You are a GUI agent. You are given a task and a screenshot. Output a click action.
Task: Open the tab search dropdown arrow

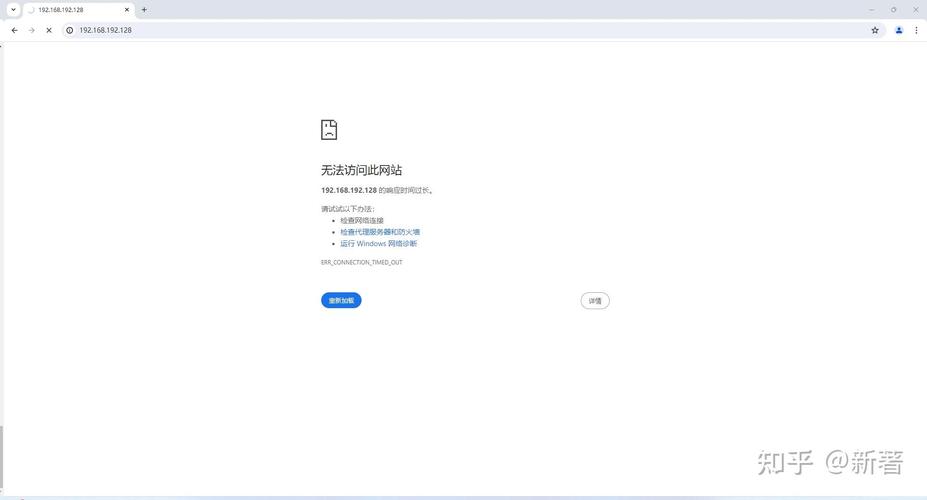[13, 10]
